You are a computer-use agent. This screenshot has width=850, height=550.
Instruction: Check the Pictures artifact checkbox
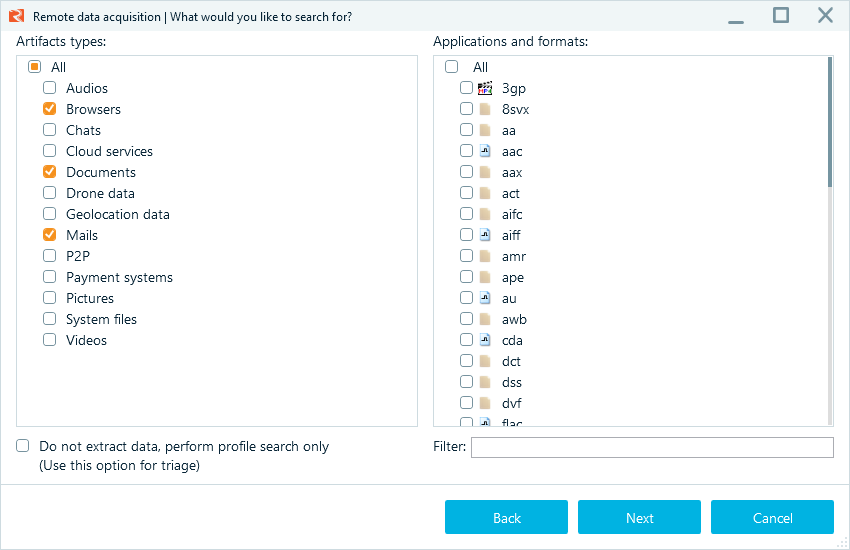pos(49,298)
